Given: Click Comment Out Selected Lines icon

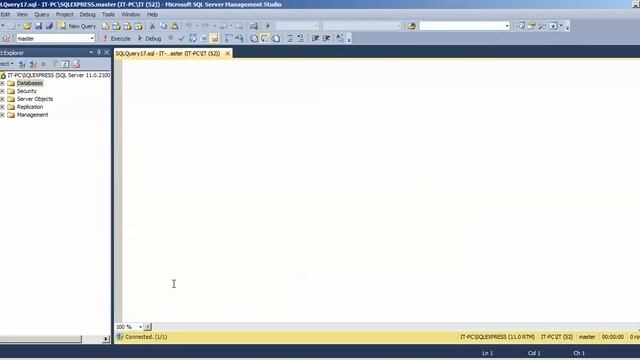Looking at the screenshot, I should point(290,38).
